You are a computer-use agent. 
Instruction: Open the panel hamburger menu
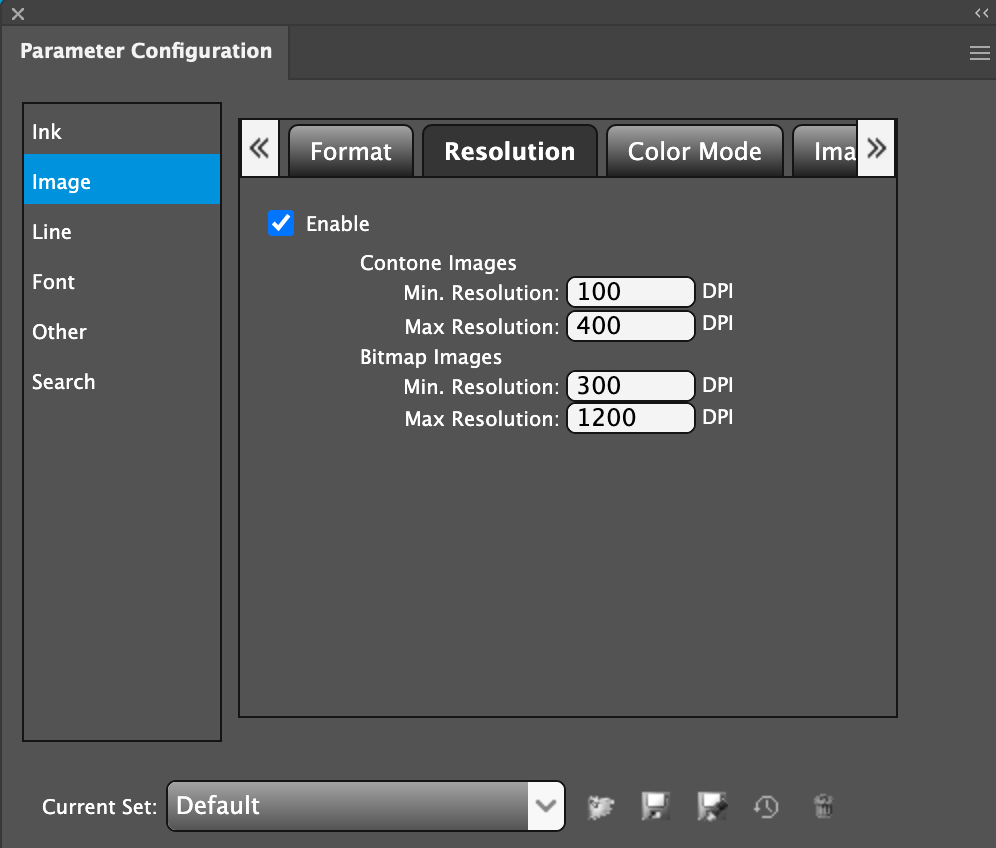979,54
